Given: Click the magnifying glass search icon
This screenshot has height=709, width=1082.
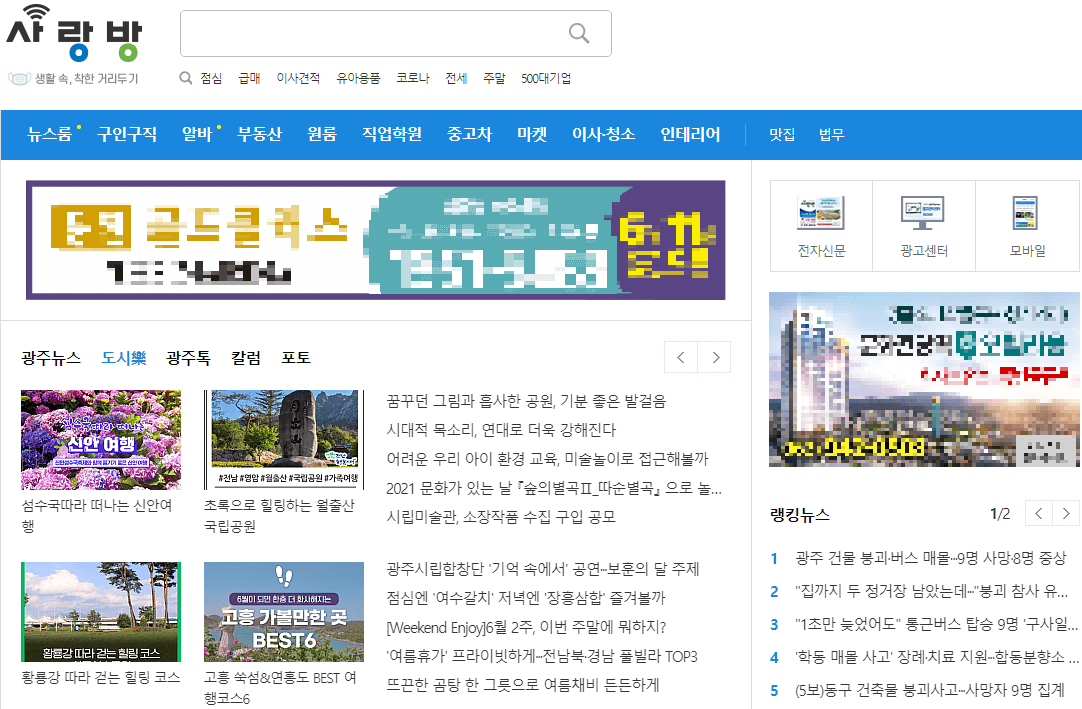Looking at the screenshot, I should 579,33.
